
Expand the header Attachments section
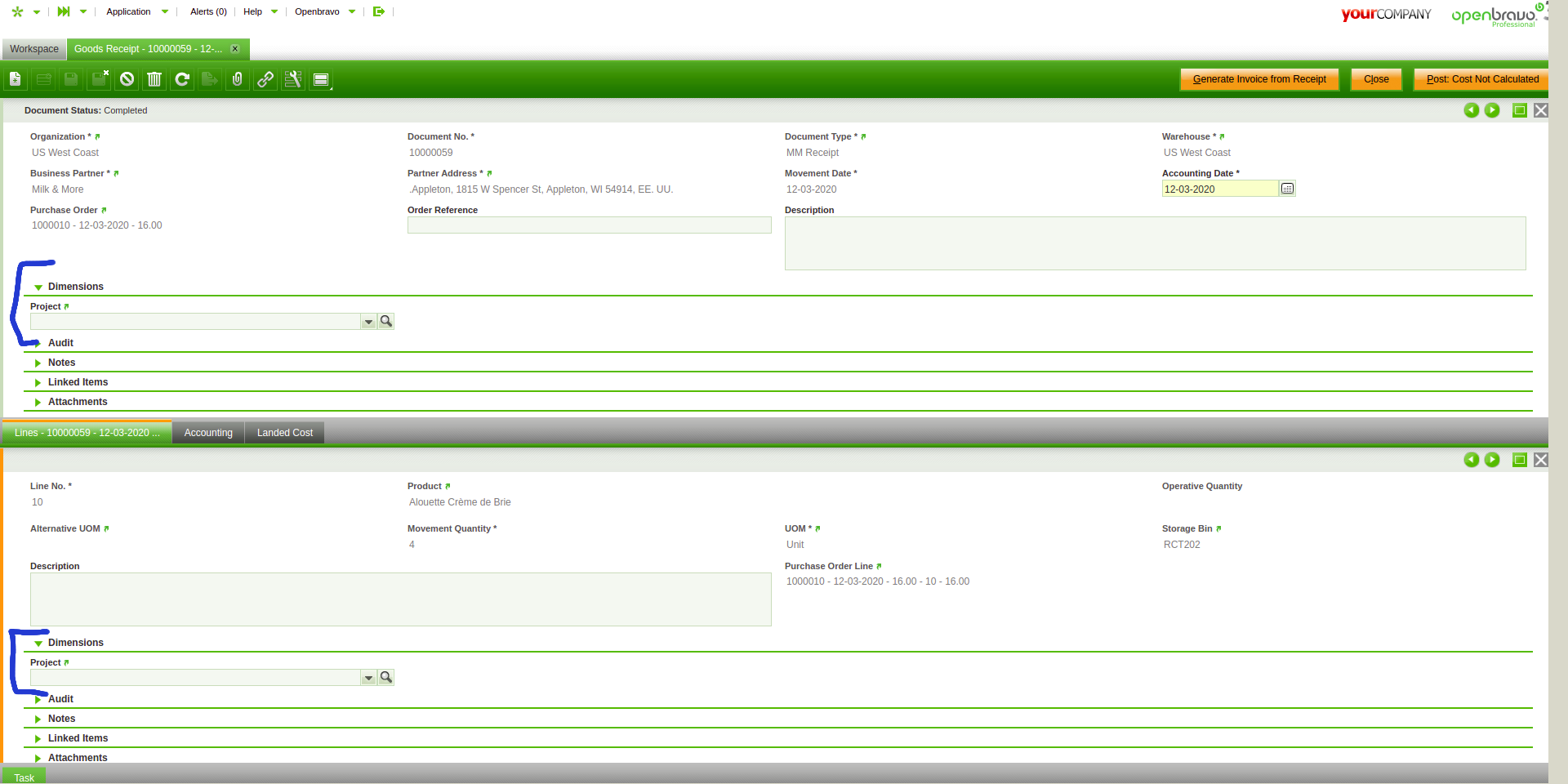(38, 402)
